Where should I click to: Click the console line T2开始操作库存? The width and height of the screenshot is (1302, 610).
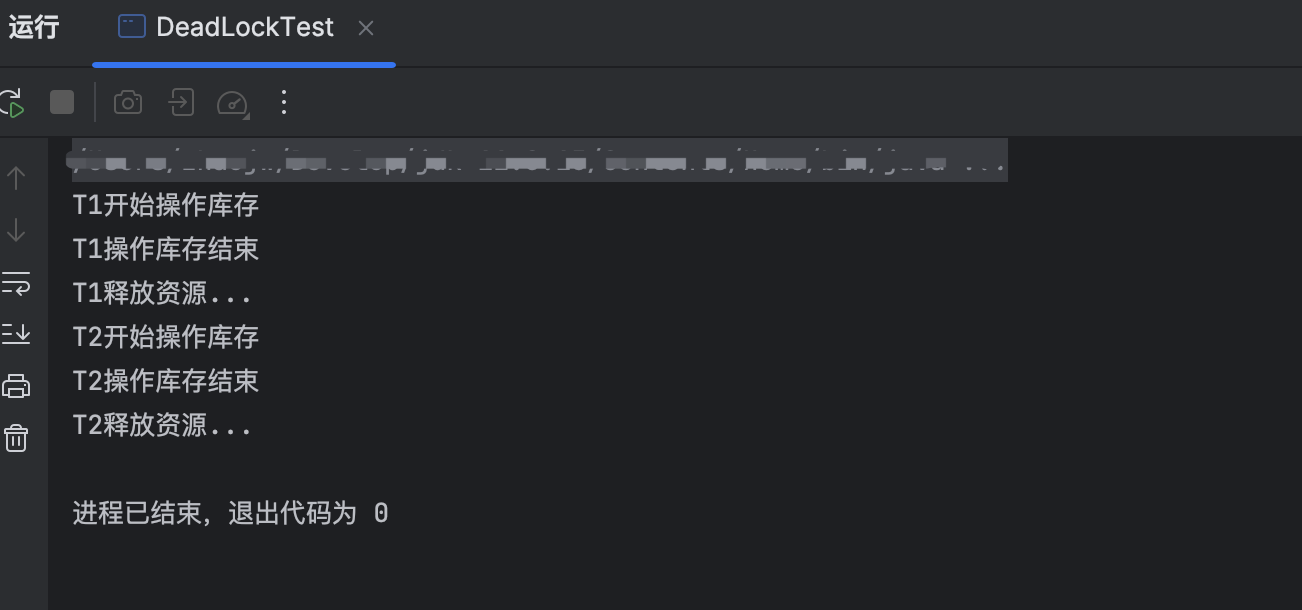pos(166,337)
